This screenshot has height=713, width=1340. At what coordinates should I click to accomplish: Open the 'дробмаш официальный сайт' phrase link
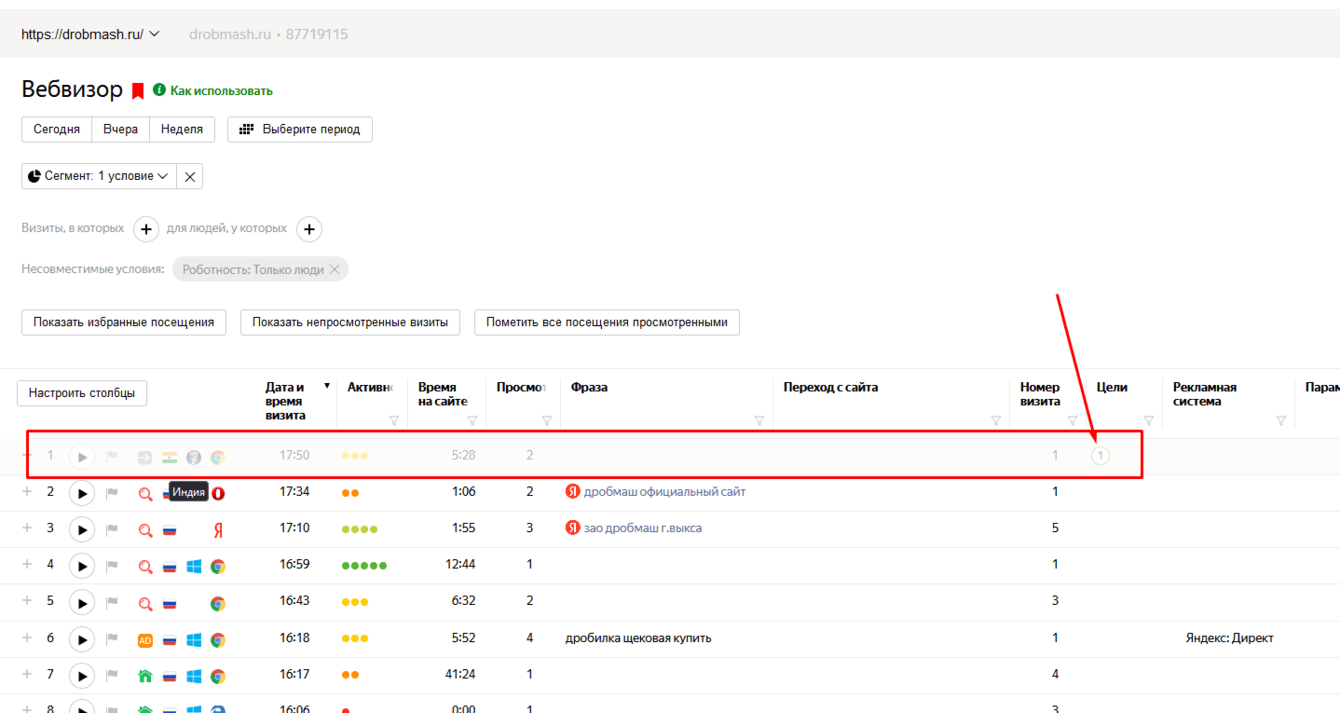pos(665,492)
